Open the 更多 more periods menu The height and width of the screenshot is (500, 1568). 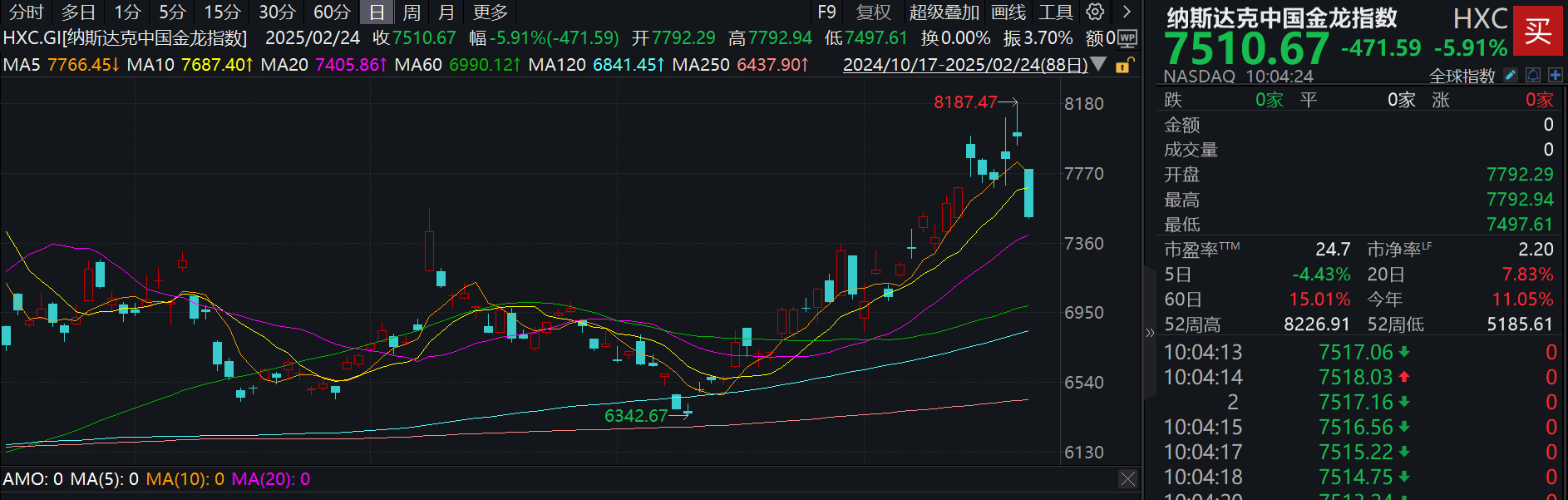[x=491, y=12]
